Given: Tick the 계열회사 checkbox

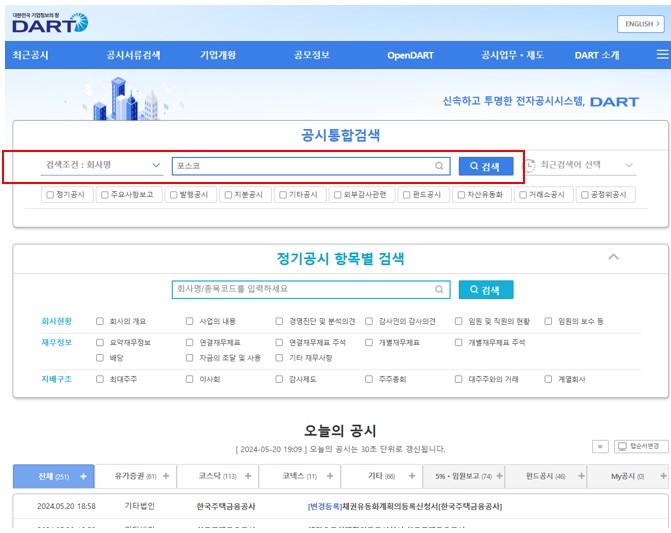Looking at the screenshot, I should [x=548, y=379].
